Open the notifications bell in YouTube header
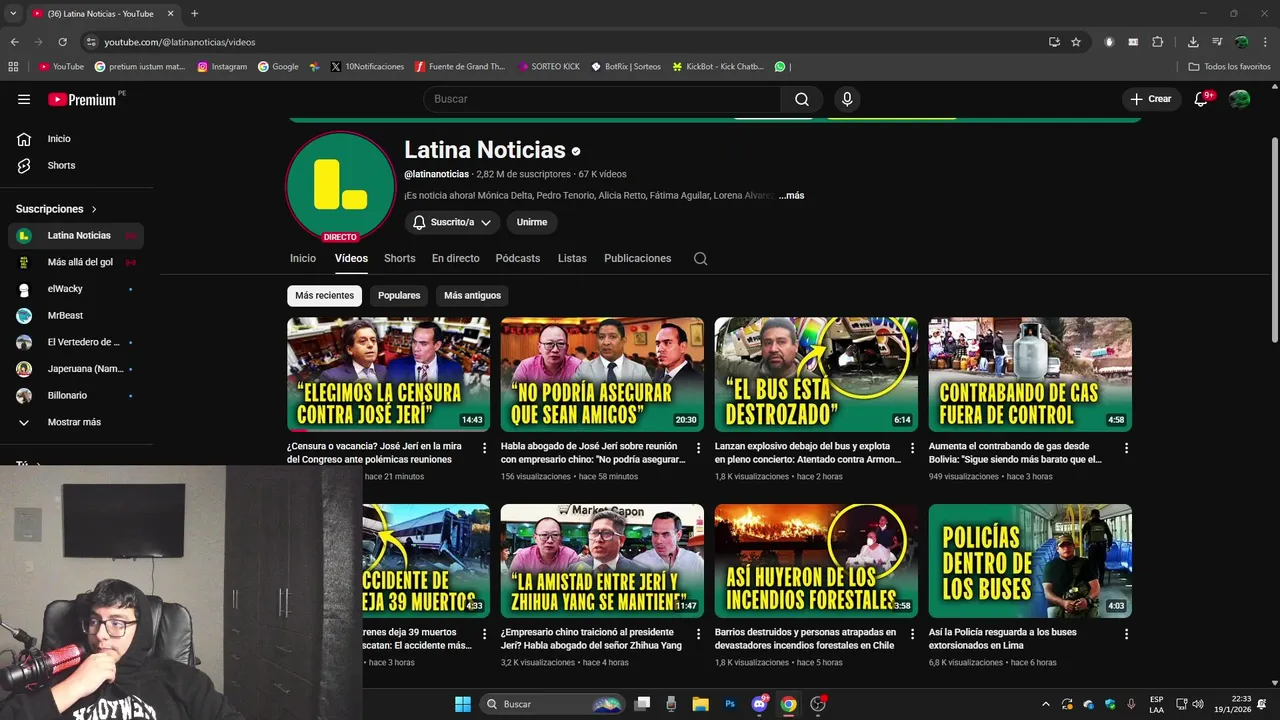Screen dimensions: 1280x720 [1201, 99]
